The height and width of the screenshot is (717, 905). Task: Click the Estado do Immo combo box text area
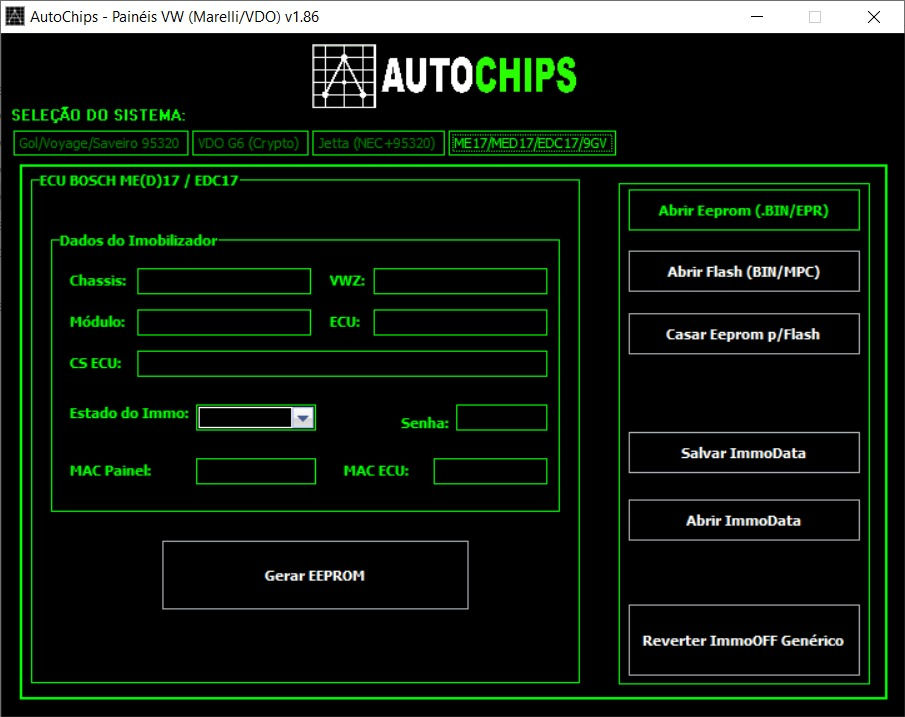pos(245,418)
